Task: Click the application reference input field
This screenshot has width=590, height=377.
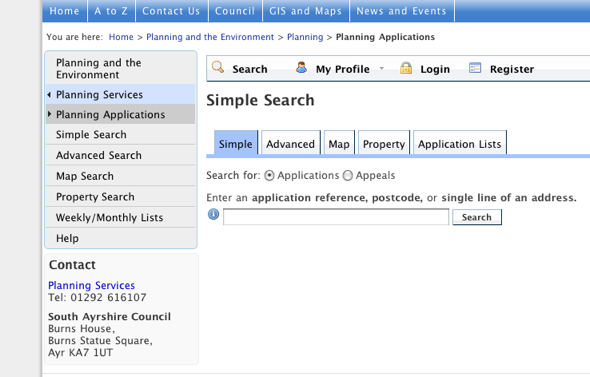Action: [336, 217]
